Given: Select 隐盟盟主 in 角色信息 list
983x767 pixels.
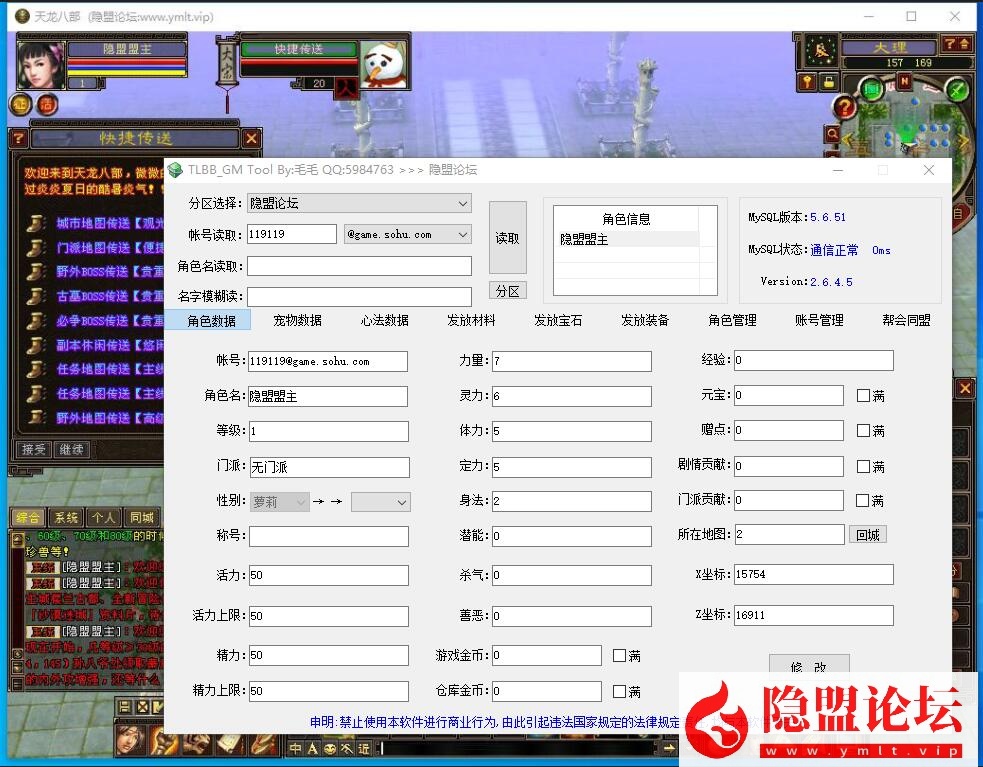Looking at the screenshot, I should [x=627, y=239].
